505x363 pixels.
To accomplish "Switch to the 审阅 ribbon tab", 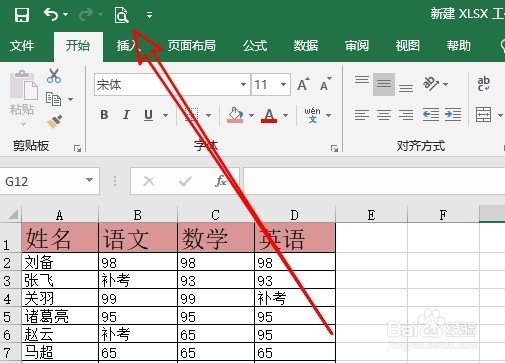I will [357, 46].
